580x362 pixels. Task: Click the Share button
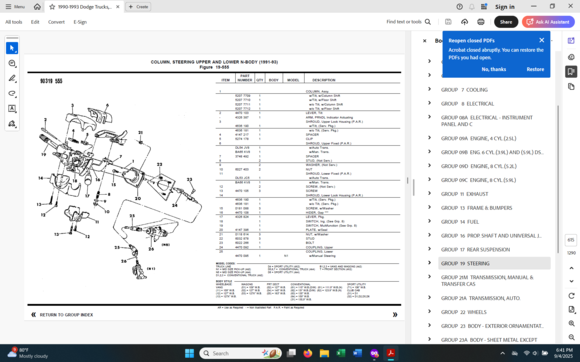(x=506, y=22)
